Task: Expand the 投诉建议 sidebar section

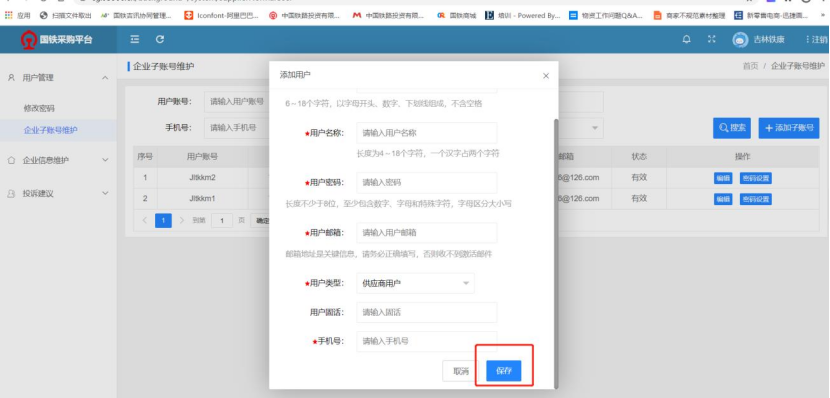Action: pyautogui.click(x=105, y=194)
